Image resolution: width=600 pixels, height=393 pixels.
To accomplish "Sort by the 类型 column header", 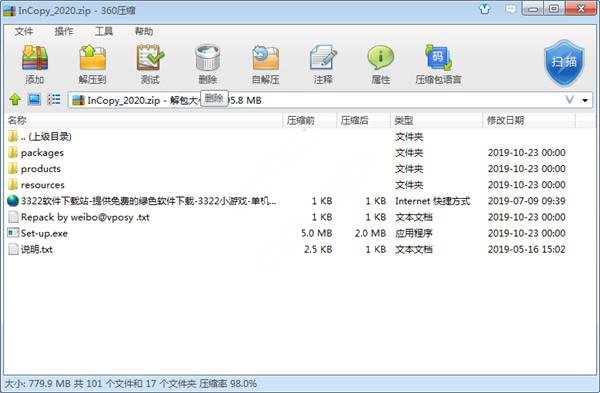I will 437,121.
